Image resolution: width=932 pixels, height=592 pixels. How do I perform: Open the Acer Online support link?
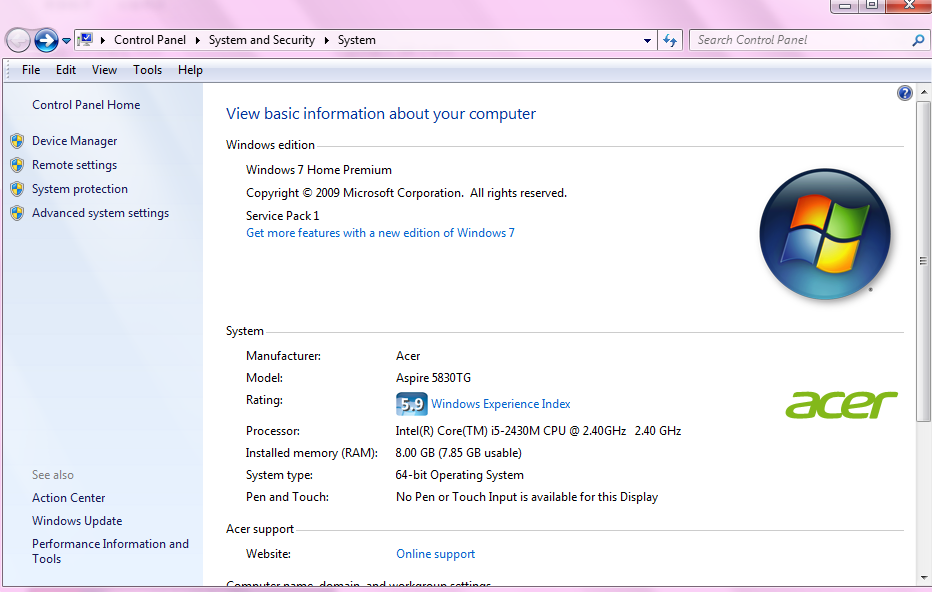(x=435, y=554)
